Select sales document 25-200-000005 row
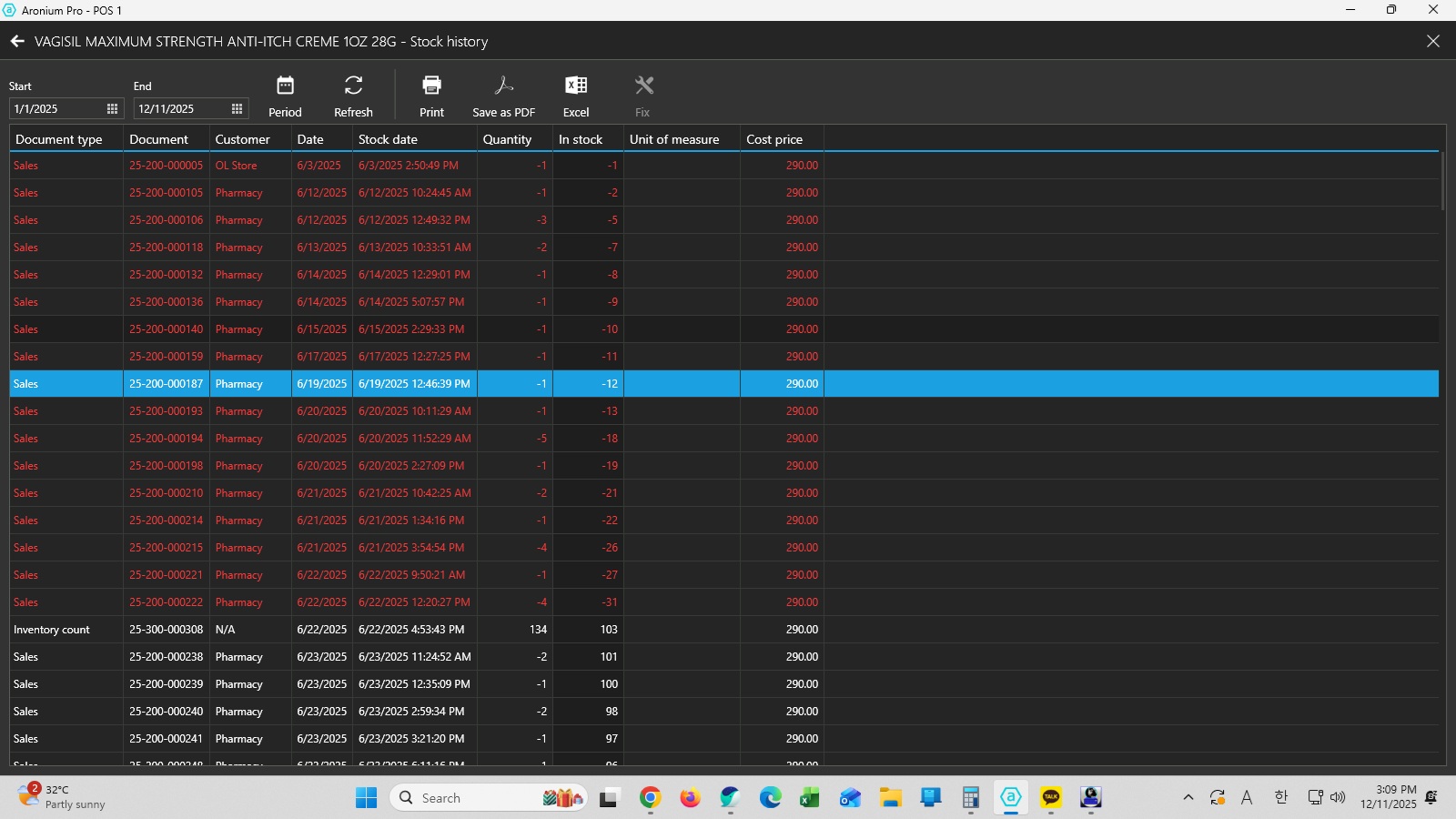This screenshot has width=1456, height=819. [166, 166]
